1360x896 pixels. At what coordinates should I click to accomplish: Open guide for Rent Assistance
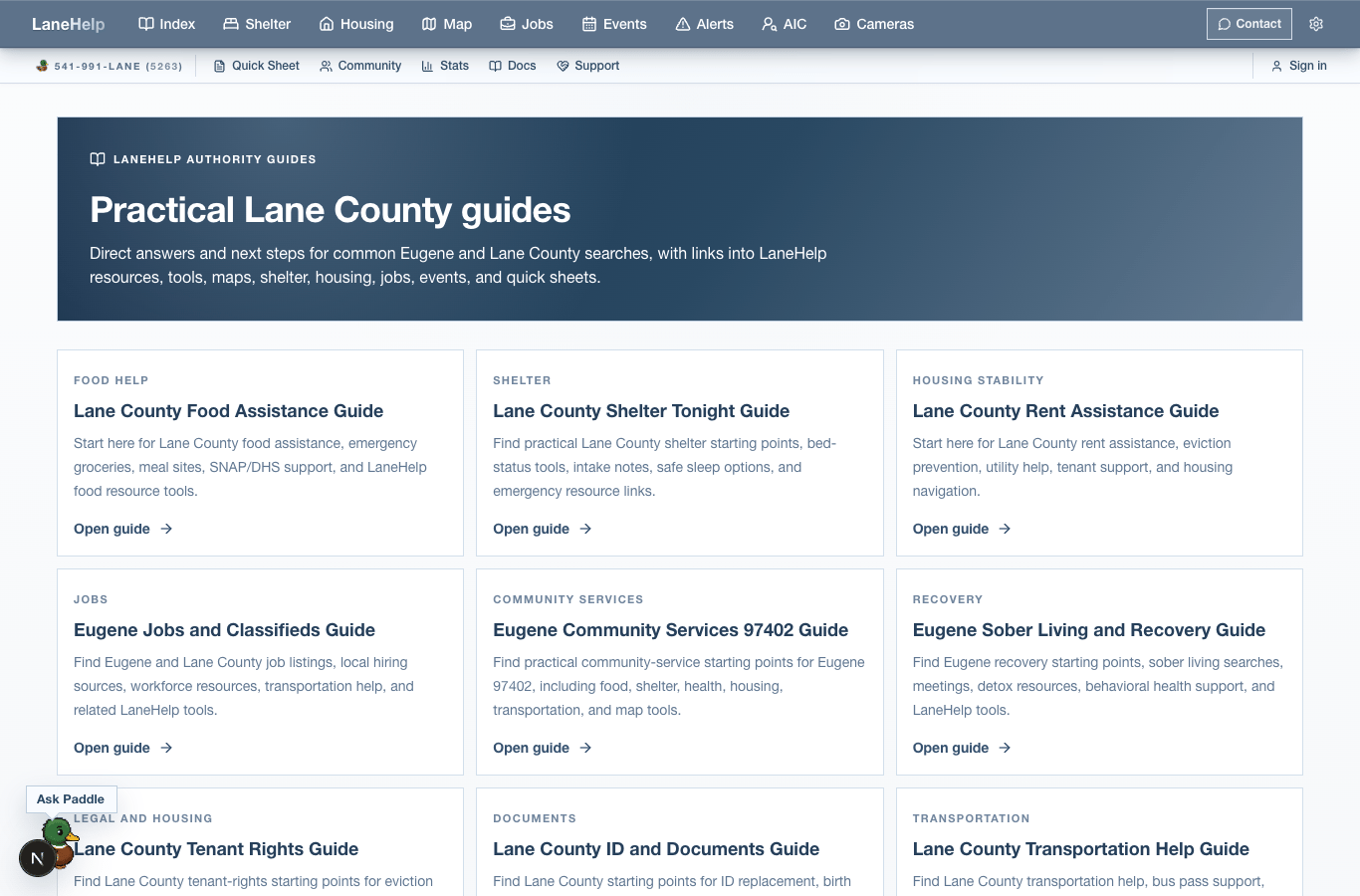click(962, 529)
